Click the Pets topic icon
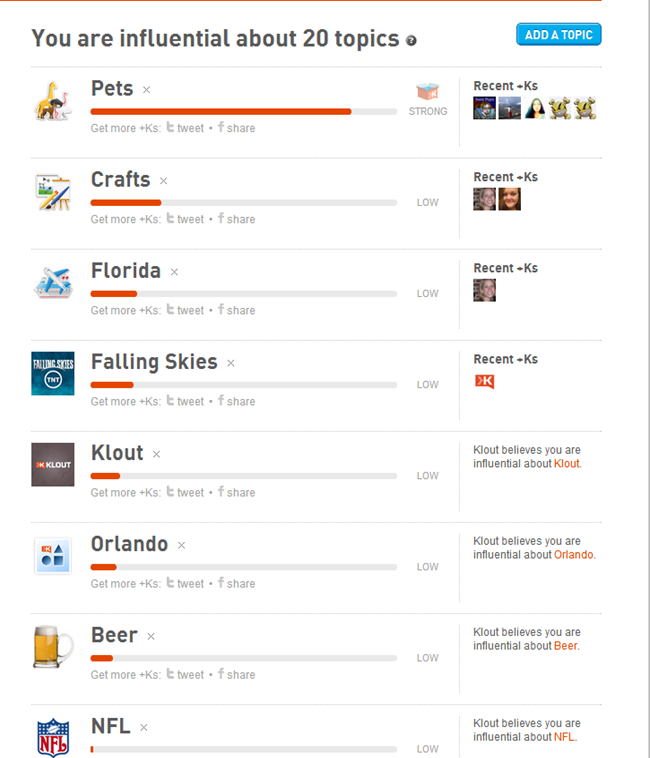650x758 pixels. point(52,100)
